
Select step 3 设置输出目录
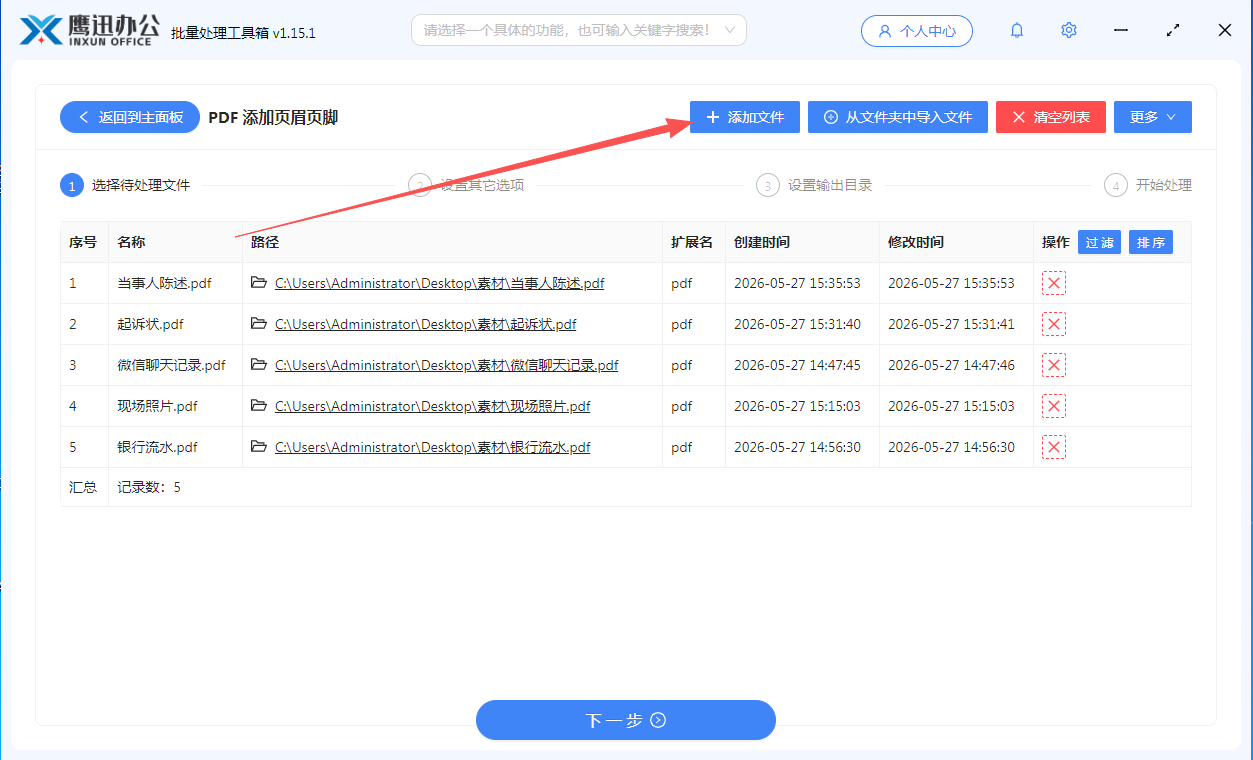coord(815,185)
